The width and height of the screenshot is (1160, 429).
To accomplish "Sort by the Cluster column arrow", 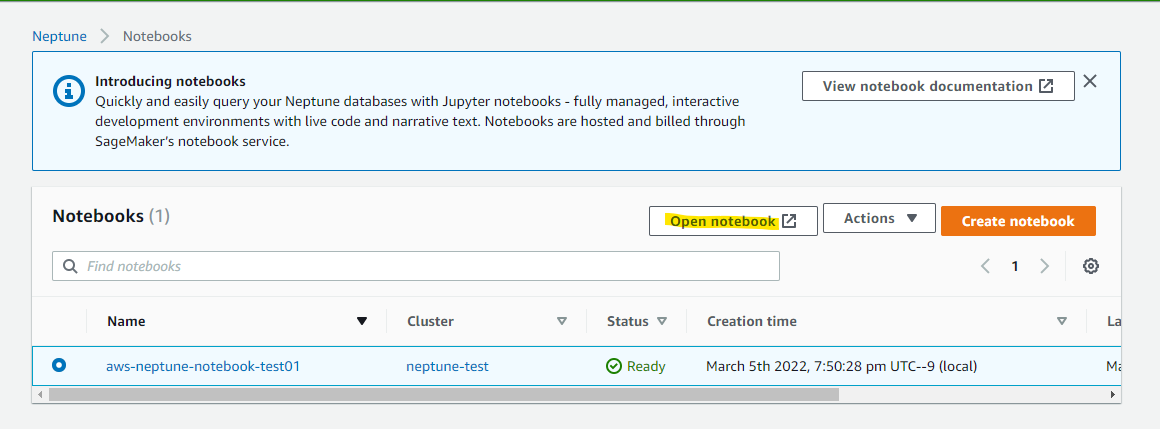I will pyautogui.click(x=562, y=321).
